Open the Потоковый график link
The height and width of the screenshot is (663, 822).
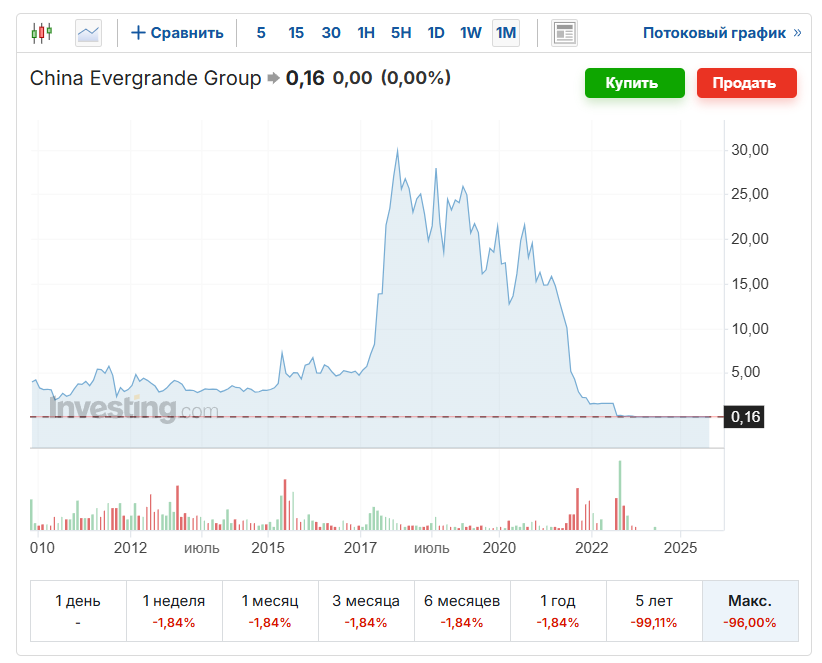(722, 33)
